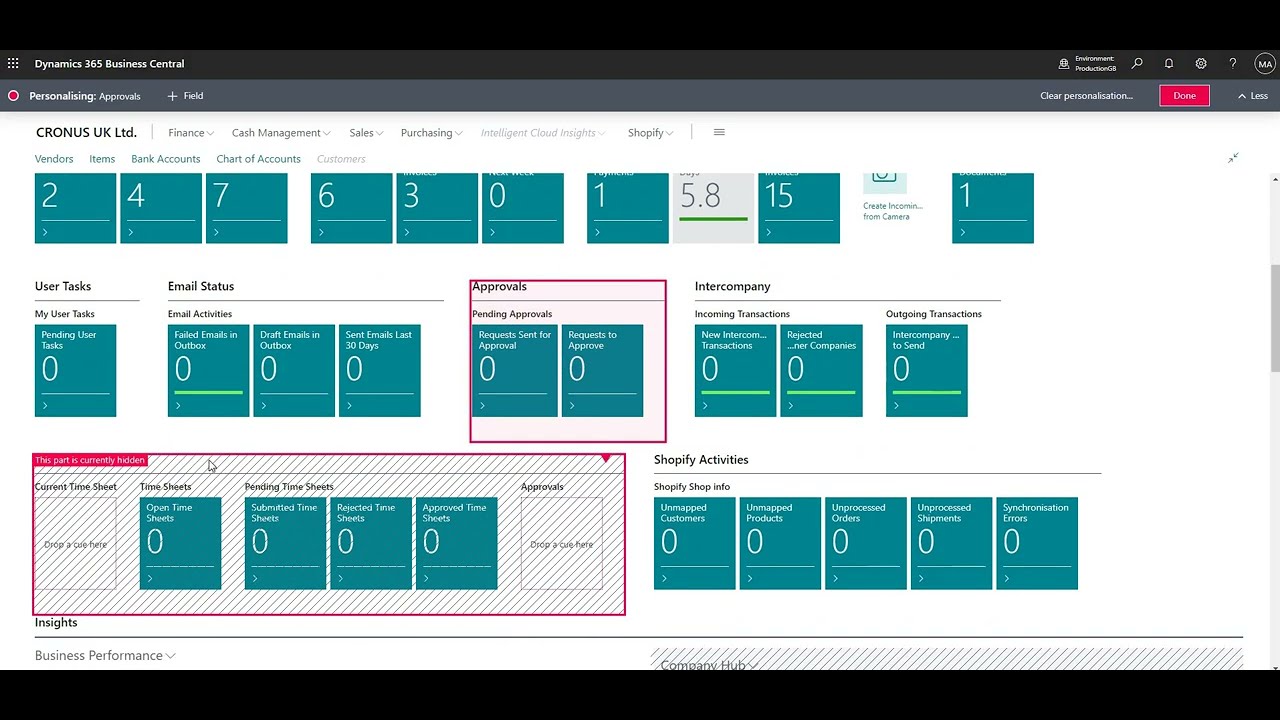The width and height of the screenshot is (1280, 720).
Task: Select the Rejected Time Sheets cue
Action: pyautogui.click(x=371, y=544)
